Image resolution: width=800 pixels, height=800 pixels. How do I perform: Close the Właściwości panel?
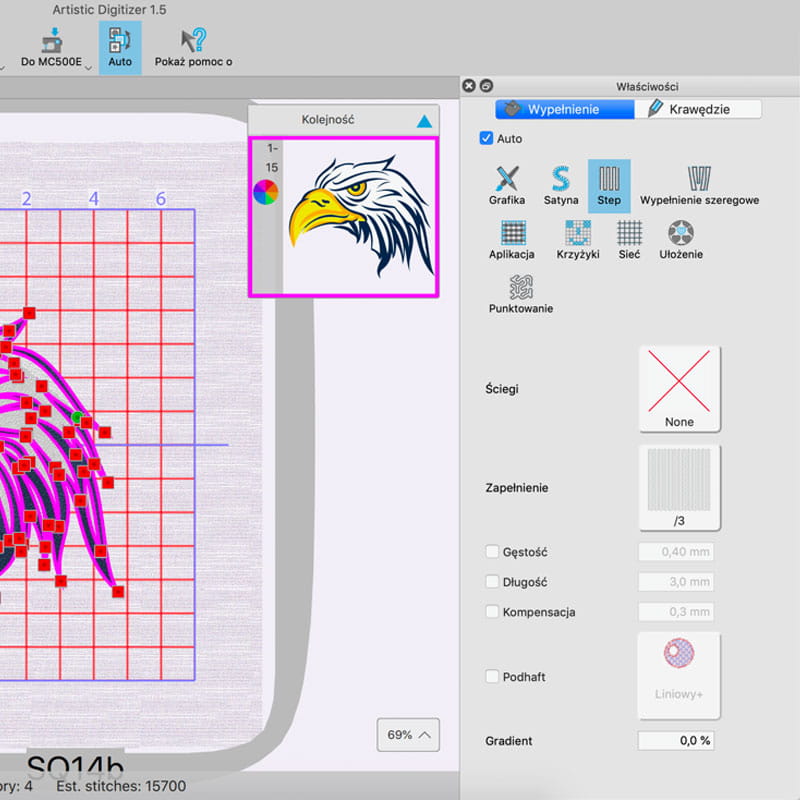point(468,86)
